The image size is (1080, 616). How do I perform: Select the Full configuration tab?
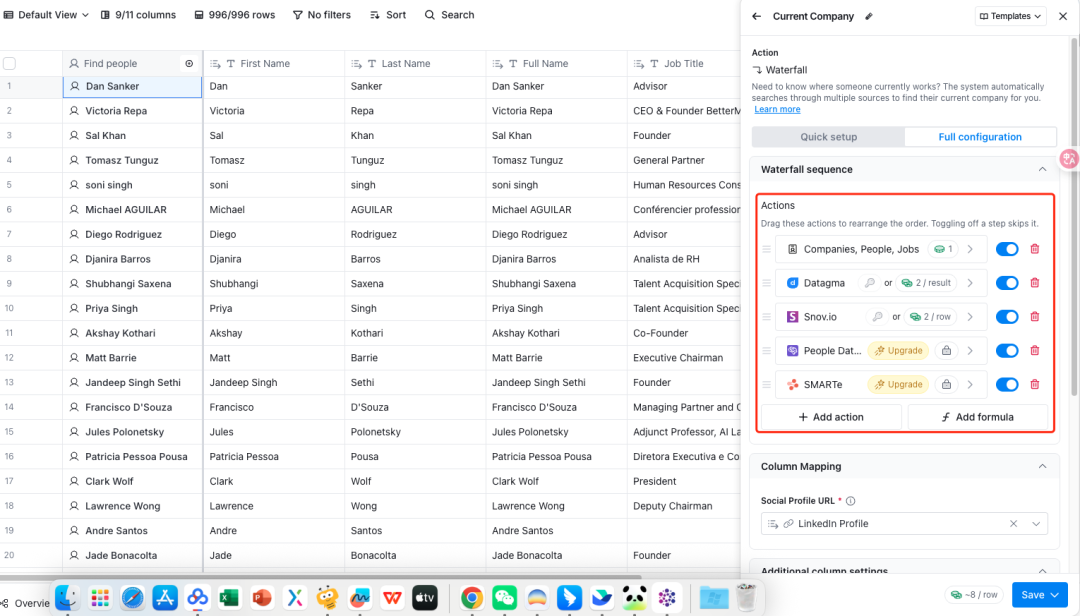(979, 137)
